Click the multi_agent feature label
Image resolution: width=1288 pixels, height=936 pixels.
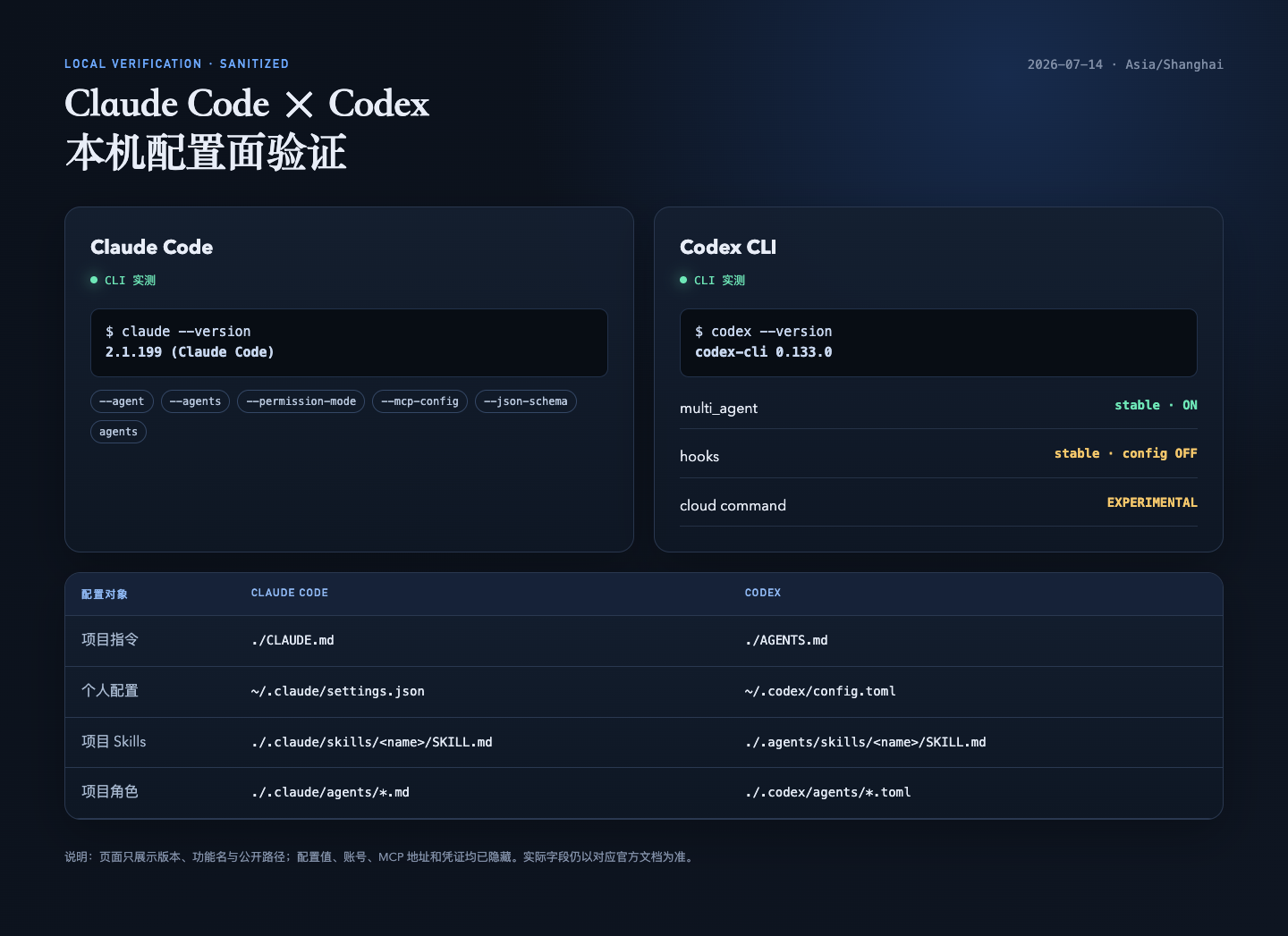[718, 409]
